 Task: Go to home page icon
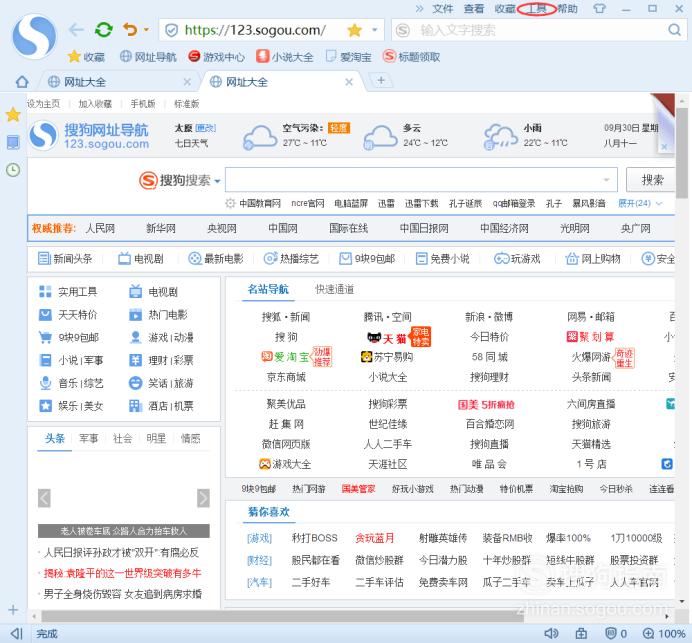click(22, 82)
